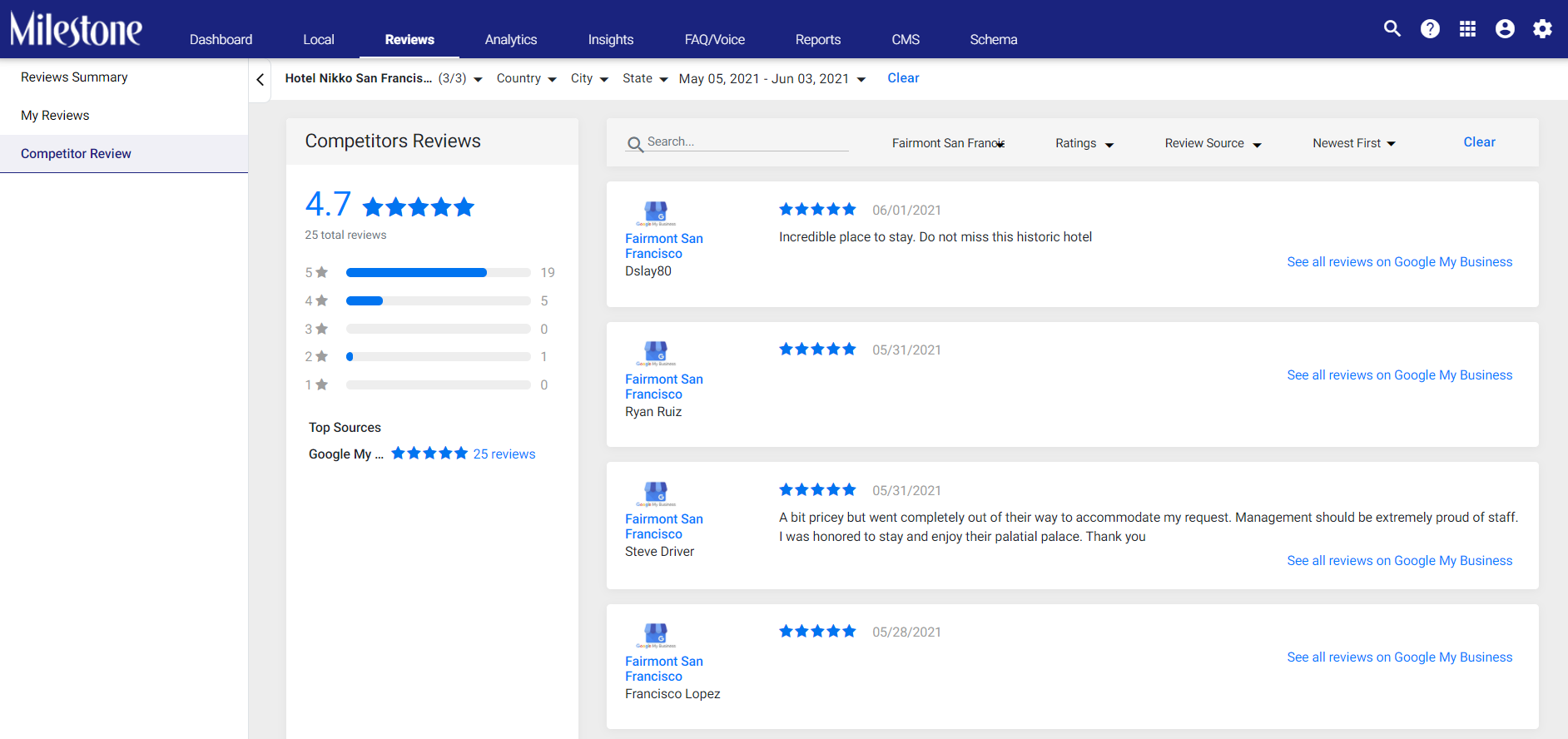Click the overall 4.7 star rating icons
This screenshot has height=739, width=1568.
419,206
